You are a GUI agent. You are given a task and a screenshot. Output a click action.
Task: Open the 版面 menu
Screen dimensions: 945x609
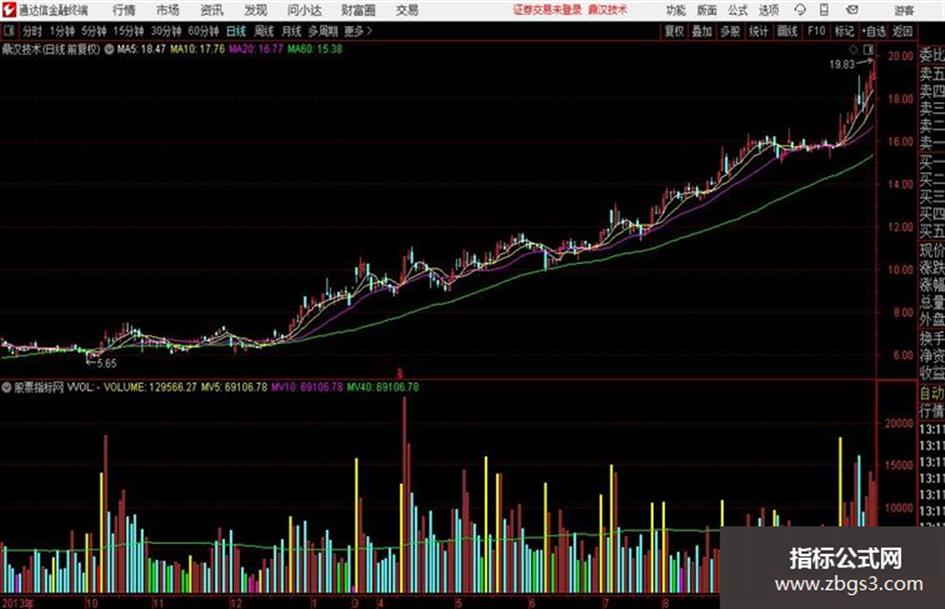tap(707, 10)
